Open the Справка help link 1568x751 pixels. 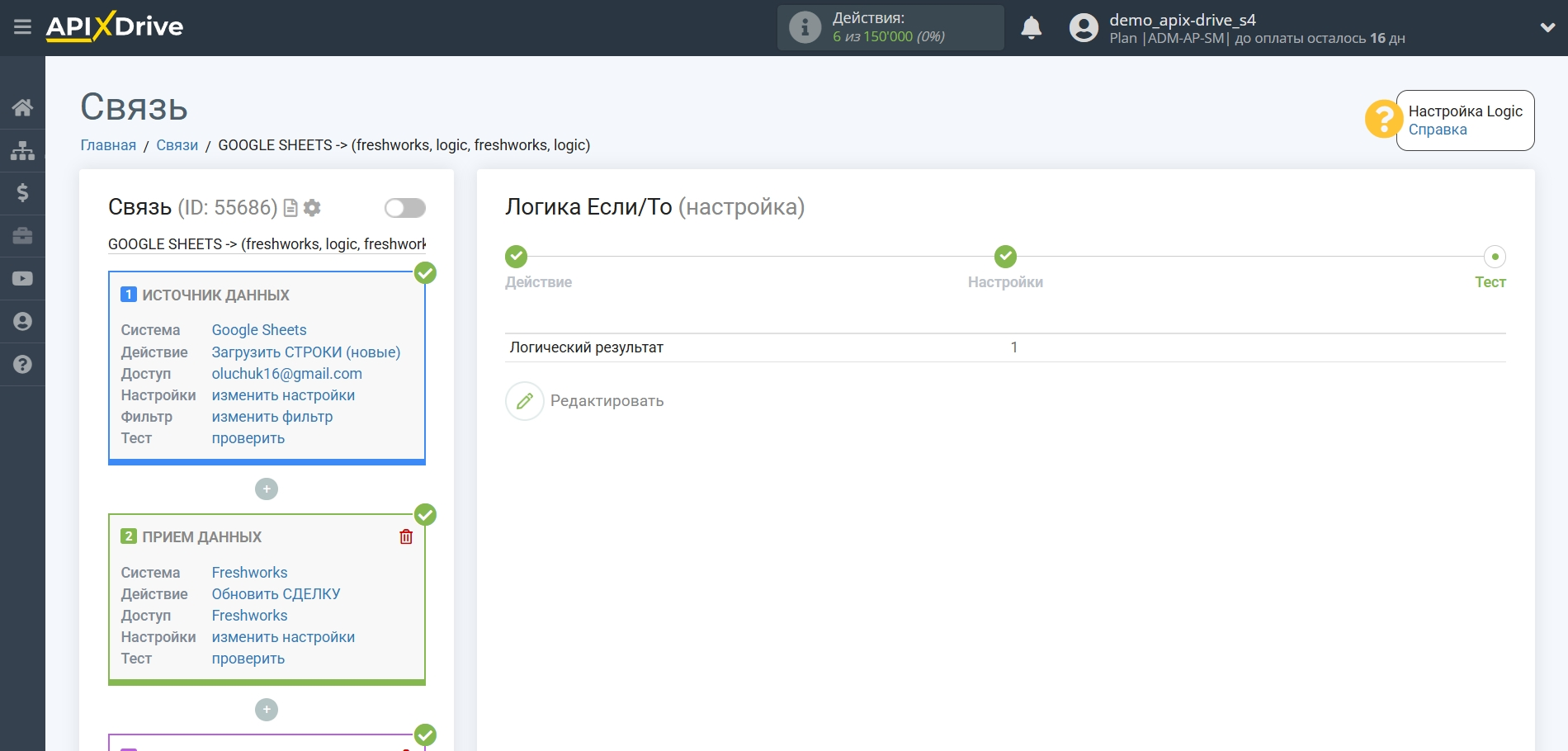[1437, 130]
